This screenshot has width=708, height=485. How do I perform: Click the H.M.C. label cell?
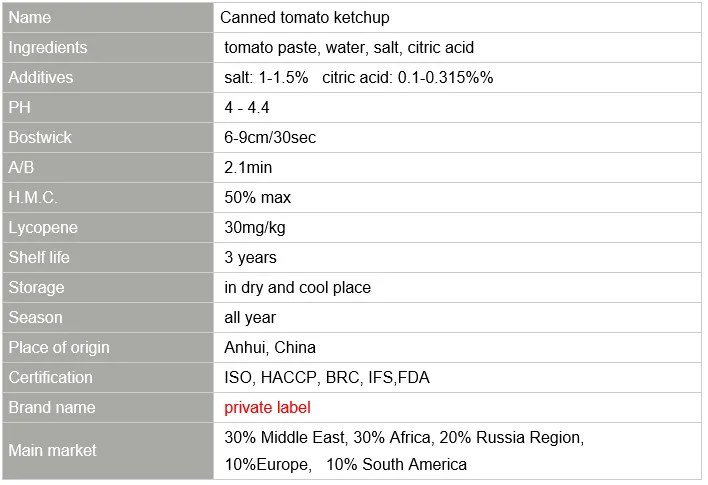coord(108,197)
